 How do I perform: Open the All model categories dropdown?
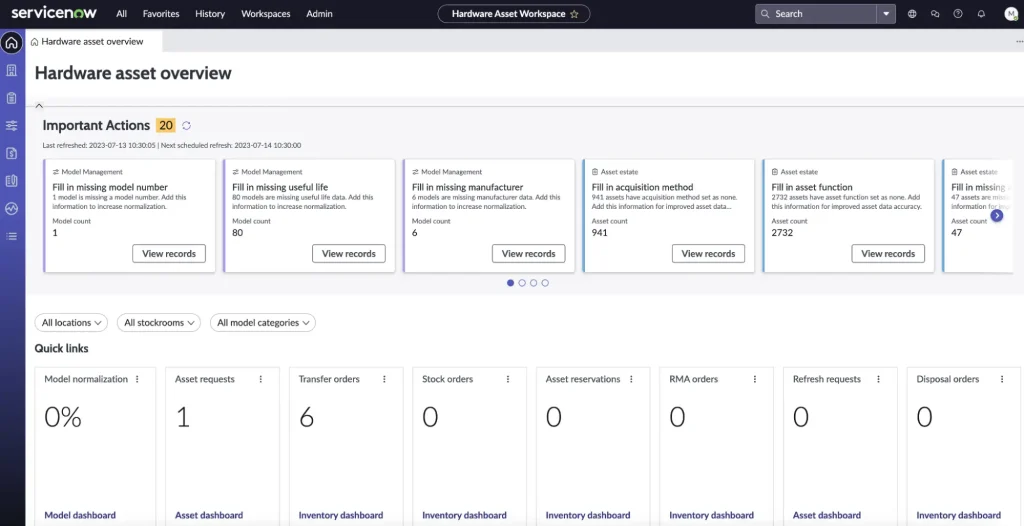(263, 323)
